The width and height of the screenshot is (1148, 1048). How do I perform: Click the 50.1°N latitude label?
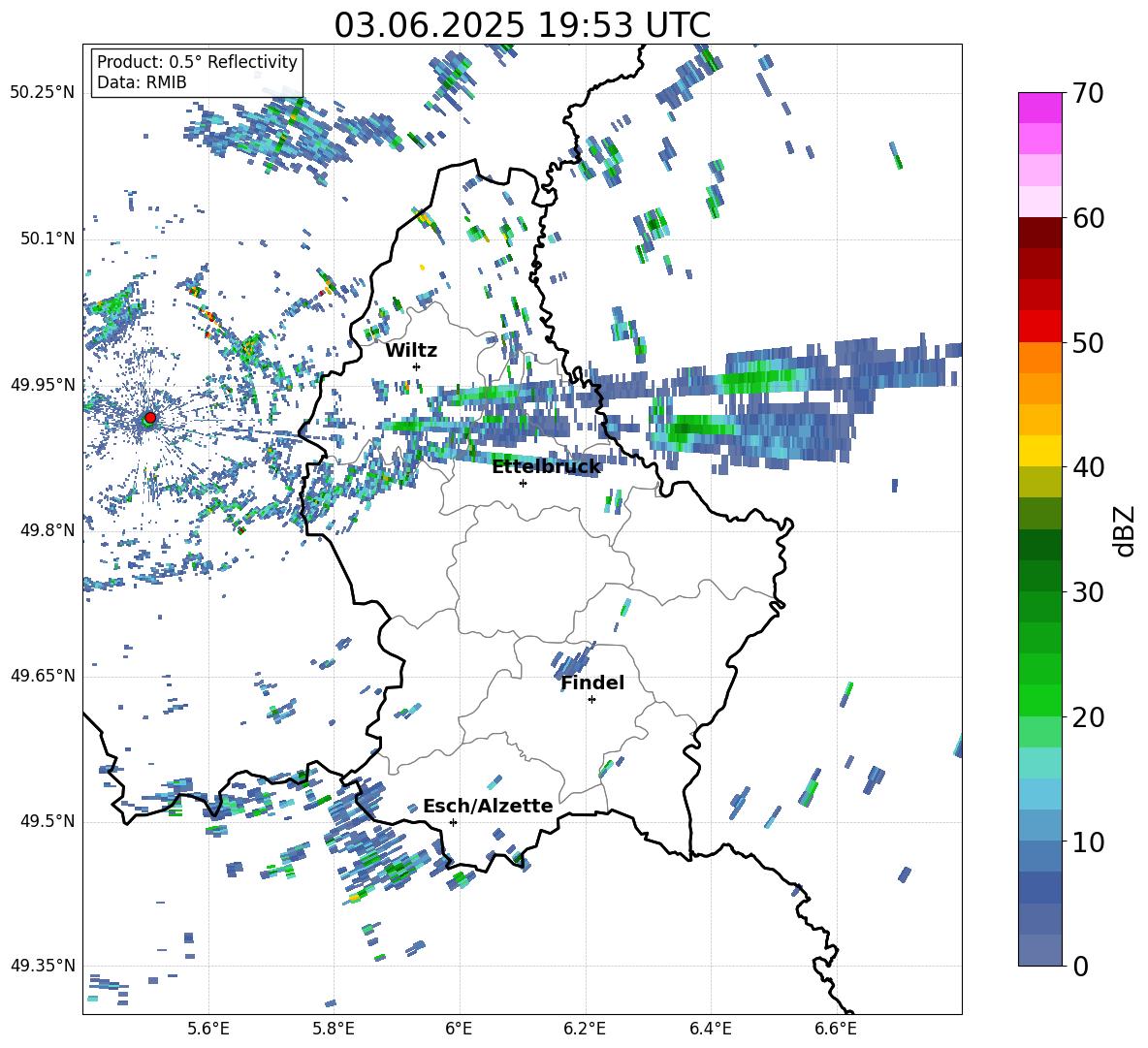(x=48, y=238)
